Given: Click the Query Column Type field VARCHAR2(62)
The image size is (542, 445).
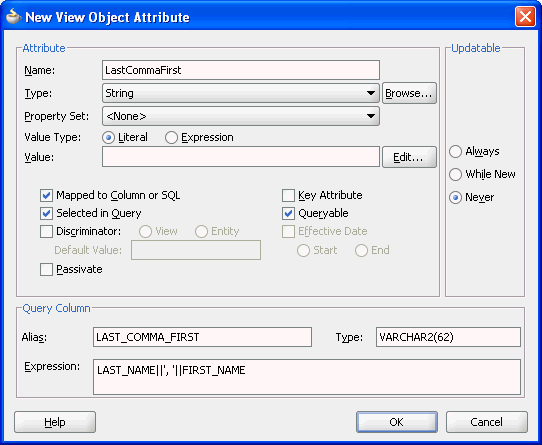Looking at the screenshot, I should pos(448,337).
